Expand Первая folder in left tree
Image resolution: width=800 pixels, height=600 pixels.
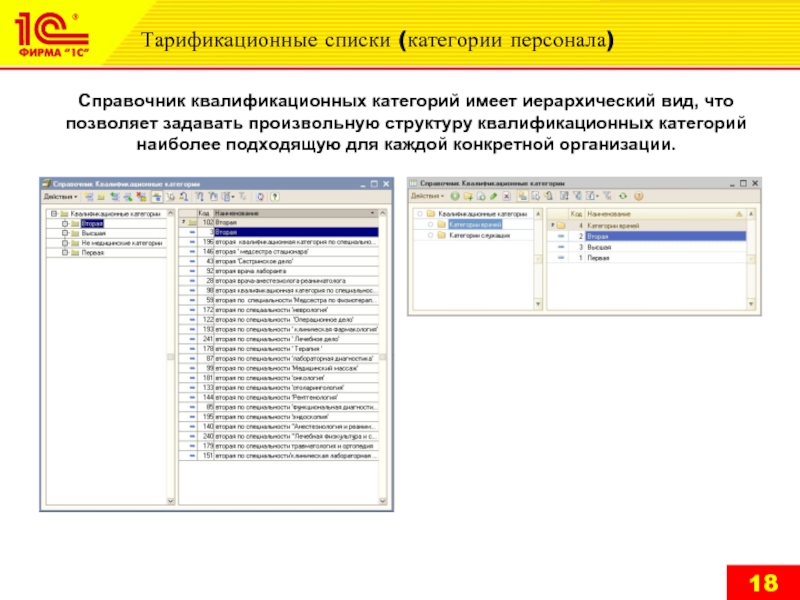(65, 253)
